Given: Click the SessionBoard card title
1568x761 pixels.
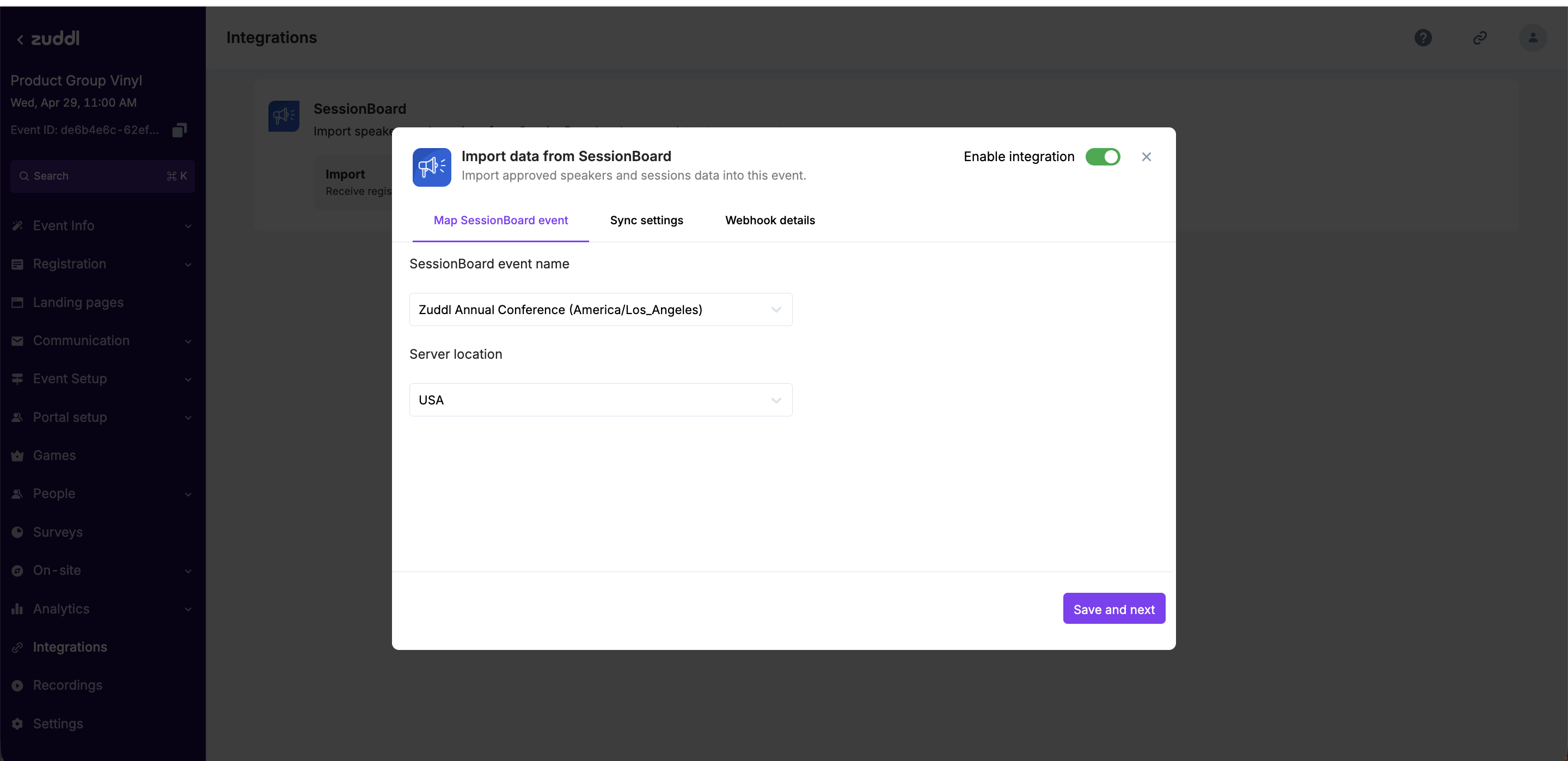Looking at the screenshot, I should pyautogui.click(x=360, y=109).
